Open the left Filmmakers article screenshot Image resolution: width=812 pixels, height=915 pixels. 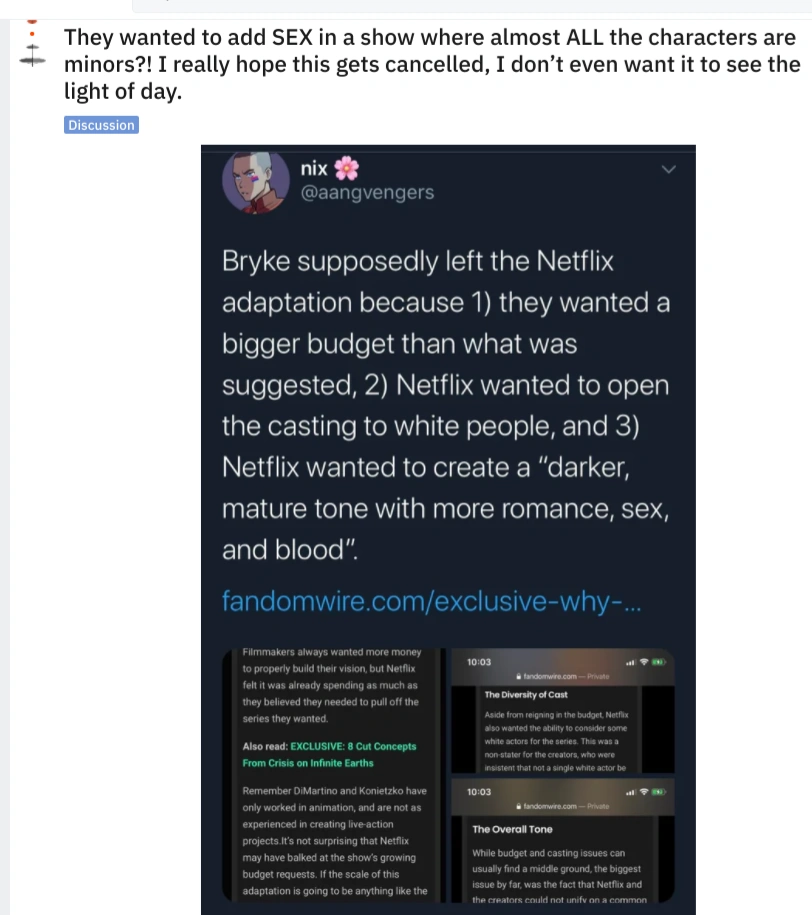coord(335,770)
